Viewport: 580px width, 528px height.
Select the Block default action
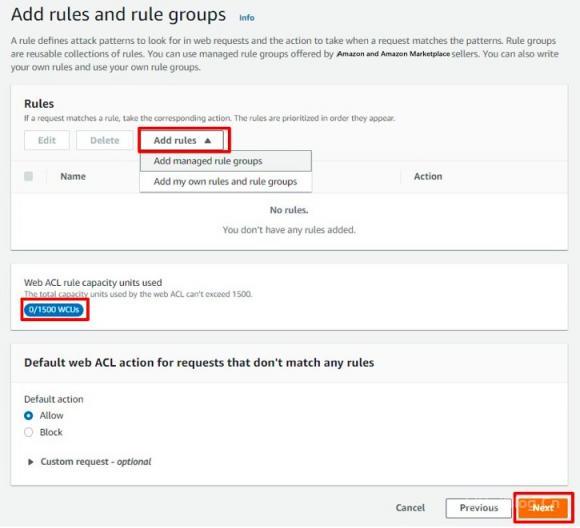[28, 432]
